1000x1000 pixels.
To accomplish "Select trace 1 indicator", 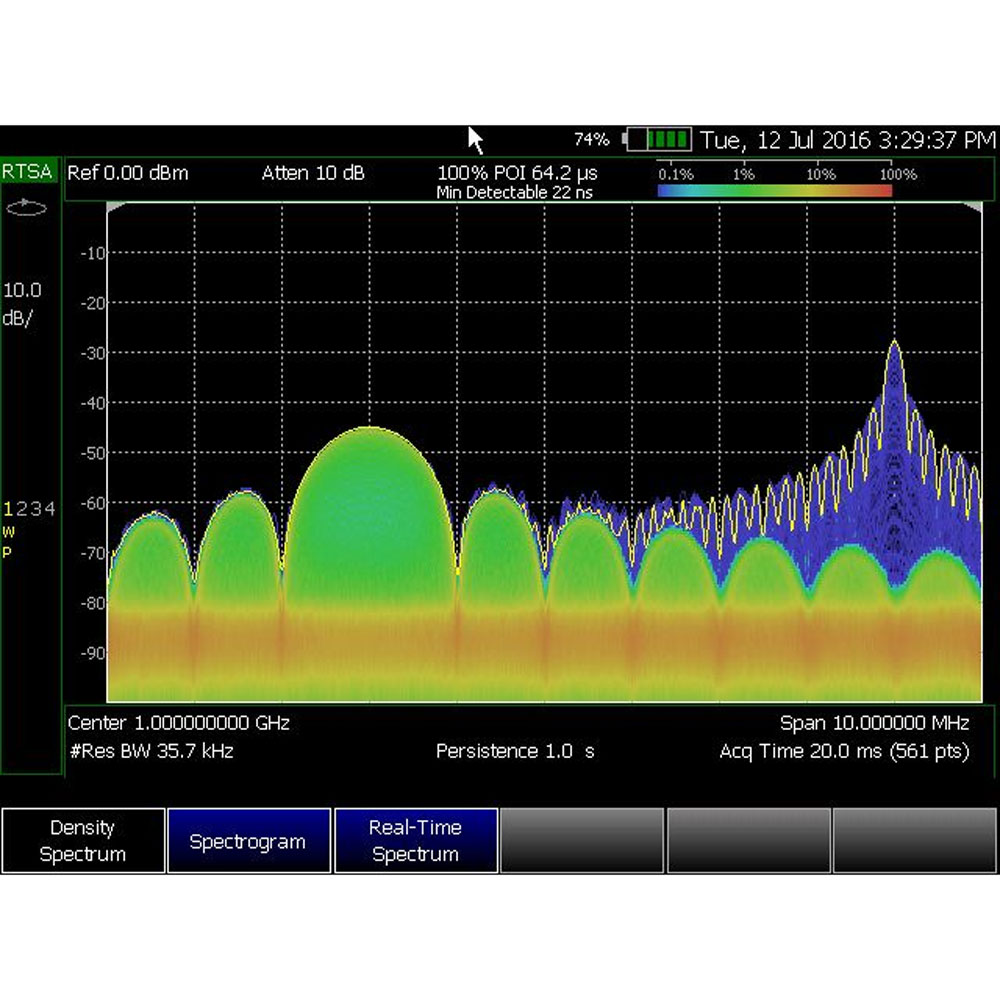I will (8, 509).
